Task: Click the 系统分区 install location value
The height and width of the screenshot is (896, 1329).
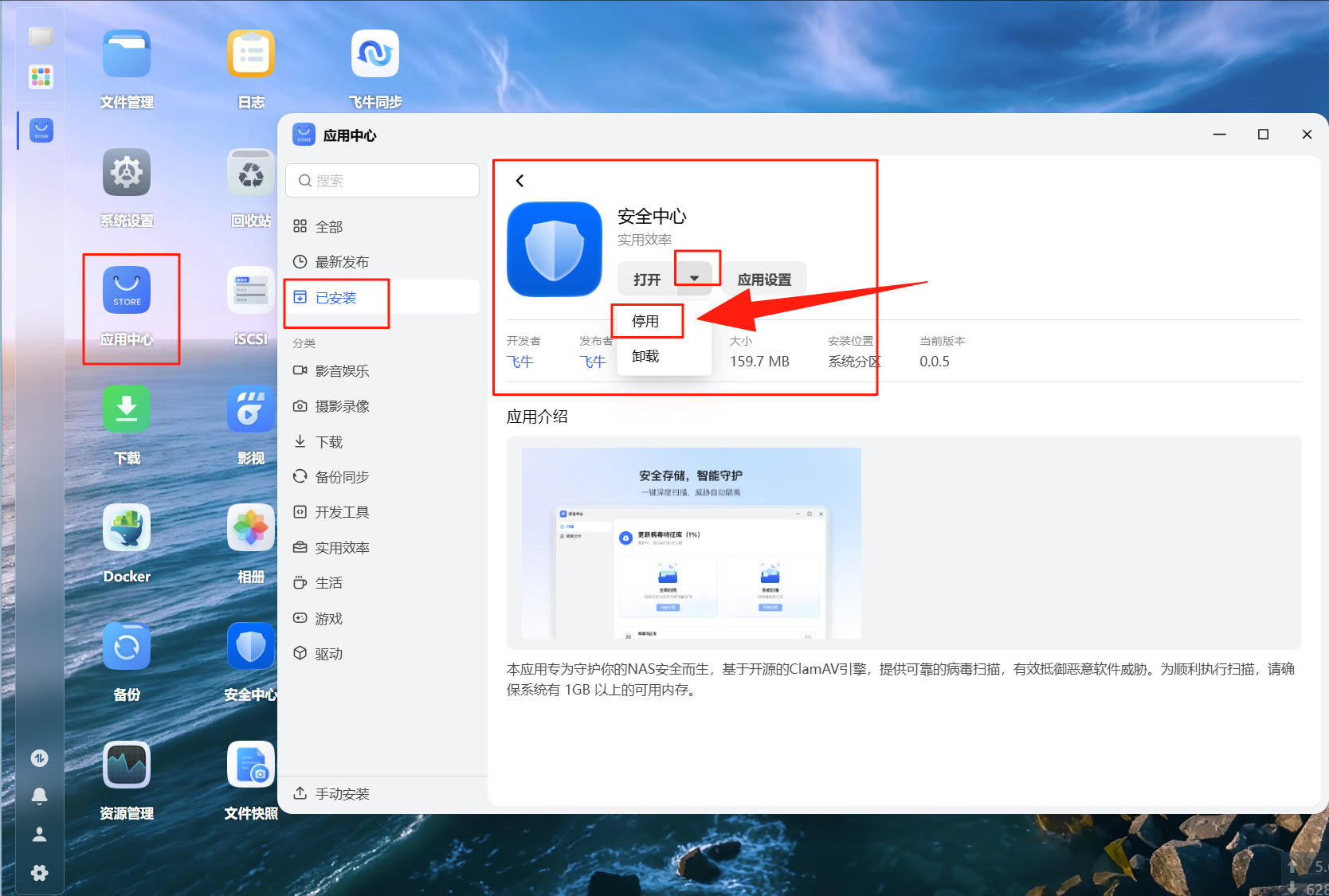Action: coord(854,362)
